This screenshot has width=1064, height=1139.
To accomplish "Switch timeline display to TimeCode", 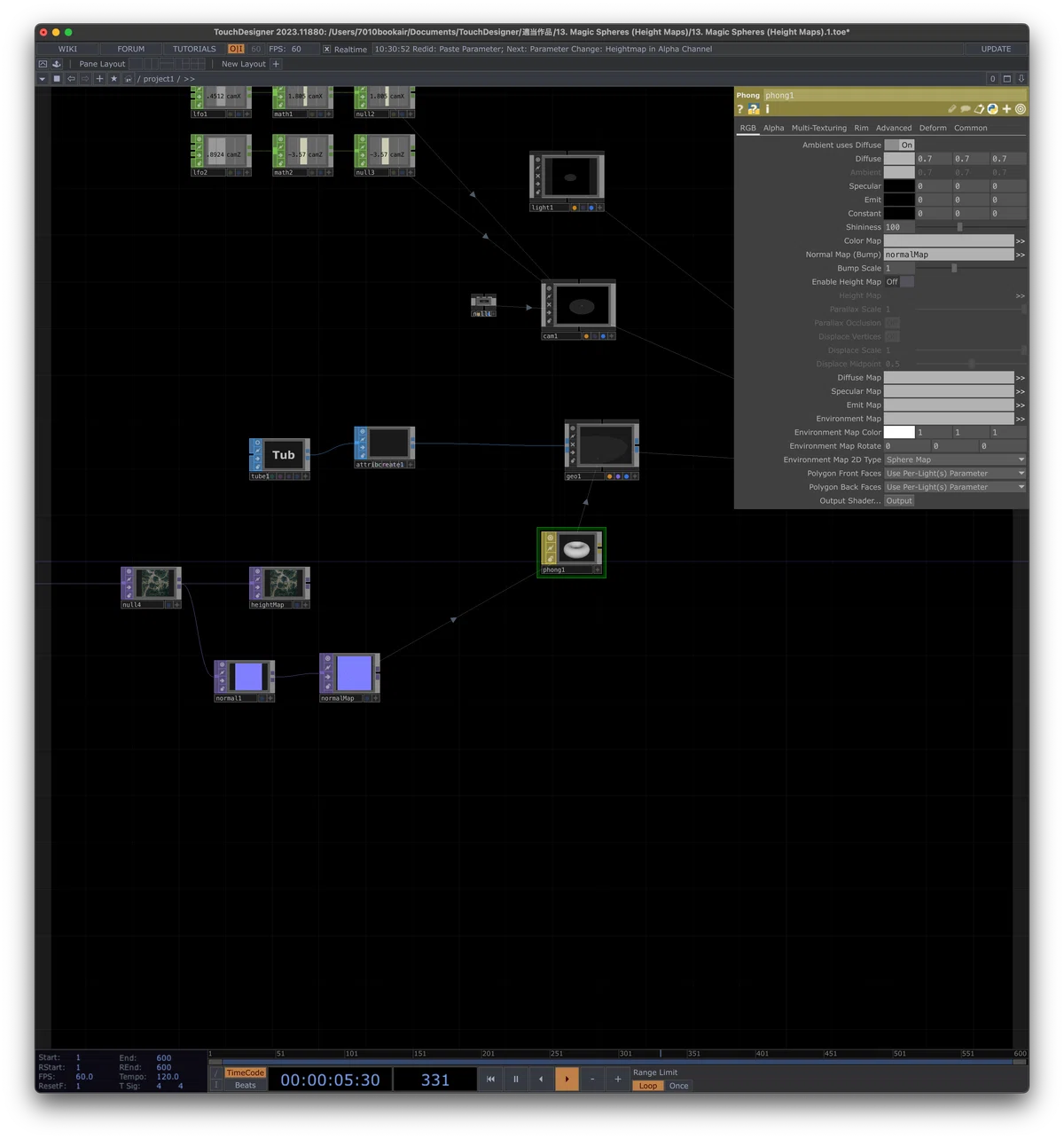I will [x=246, y=1072].
